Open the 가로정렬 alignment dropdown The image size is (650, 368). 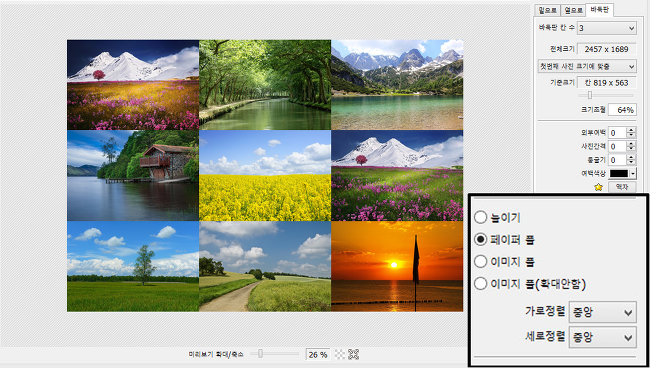click(602, 312)
